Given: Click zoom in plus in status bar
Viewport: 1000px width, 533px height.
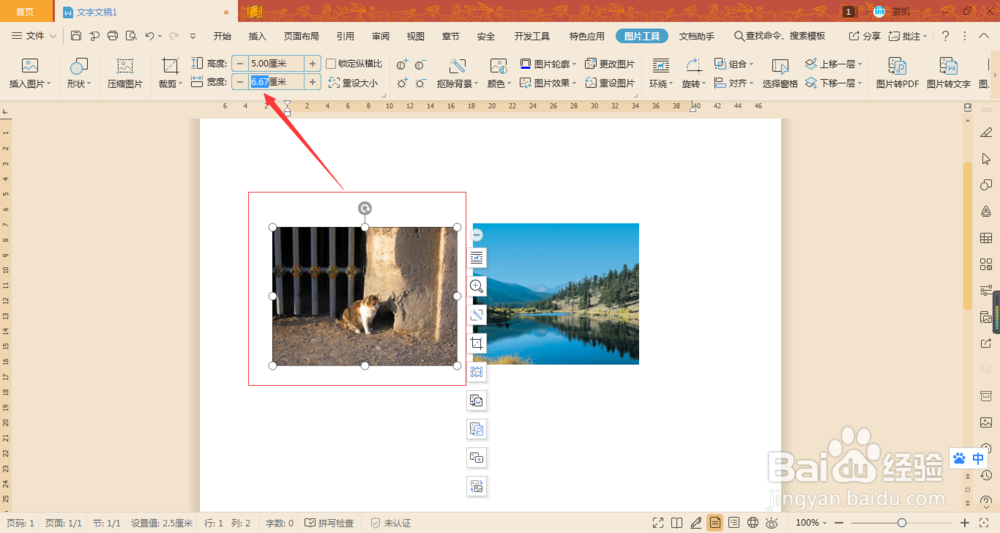Looking at the screenshot, I should 965,523.
